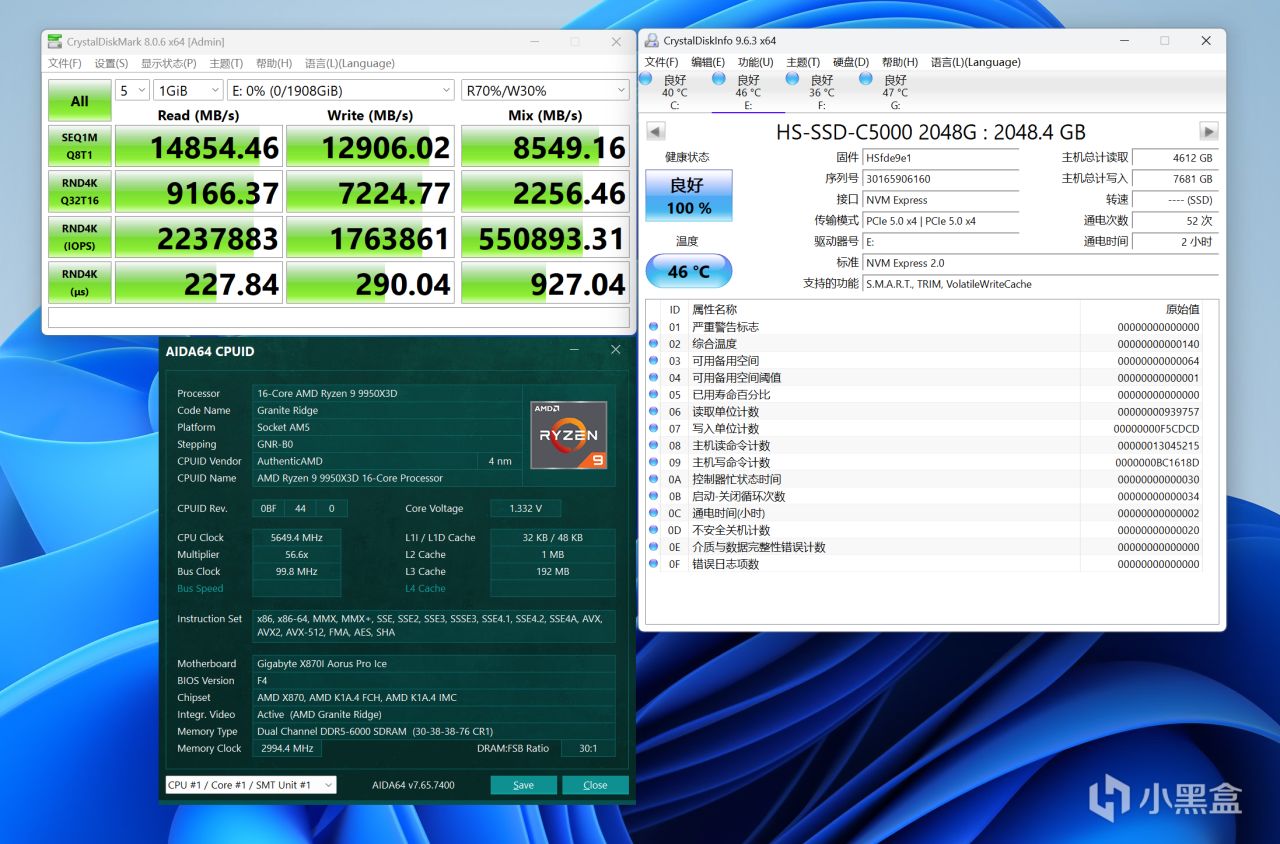Screen dimensions: 1280x844
Task: Open the CPU core selector dropdown
Action: tap(250, 785)
